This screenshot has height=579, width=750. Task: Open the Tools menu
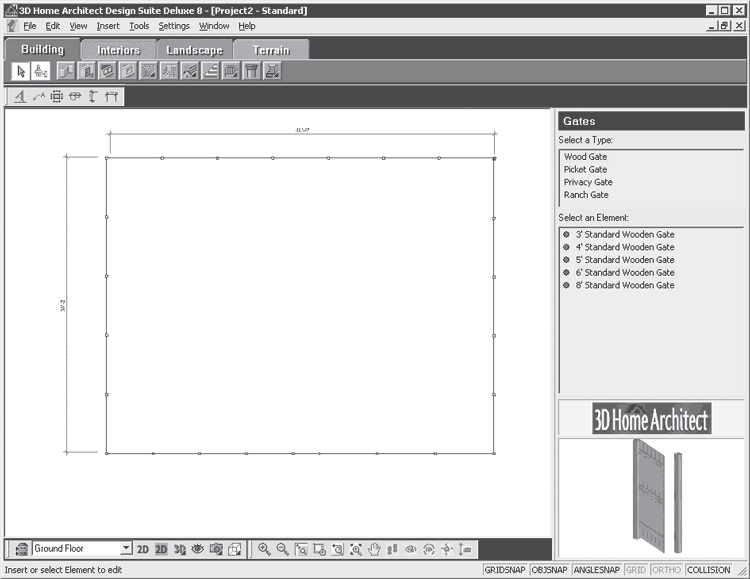[139, 26]
